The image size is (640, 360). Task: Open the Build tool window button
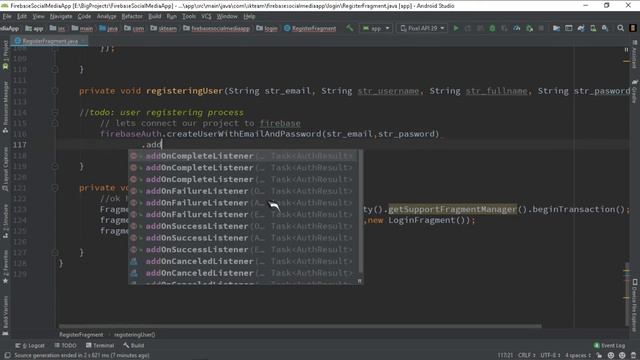[x=133, y=345]
